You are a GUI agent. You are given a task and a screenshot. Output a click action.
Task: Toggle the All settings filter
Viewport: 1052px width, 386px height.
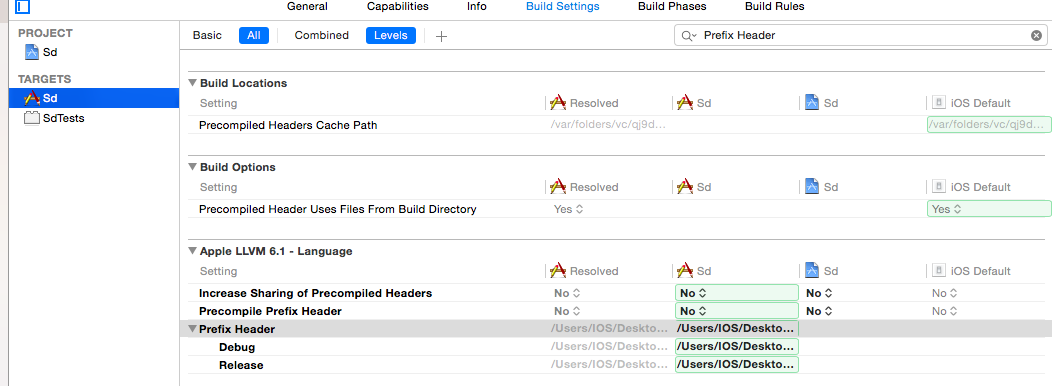coord(254,36)
